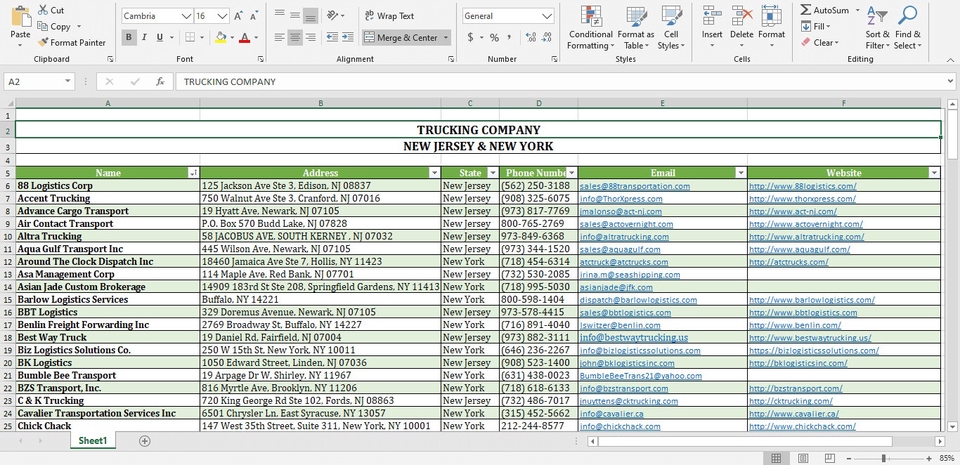Click the AutoSum sigma icon
The width and height of the screenshot is (960, 465).
[x=806, y=10]
